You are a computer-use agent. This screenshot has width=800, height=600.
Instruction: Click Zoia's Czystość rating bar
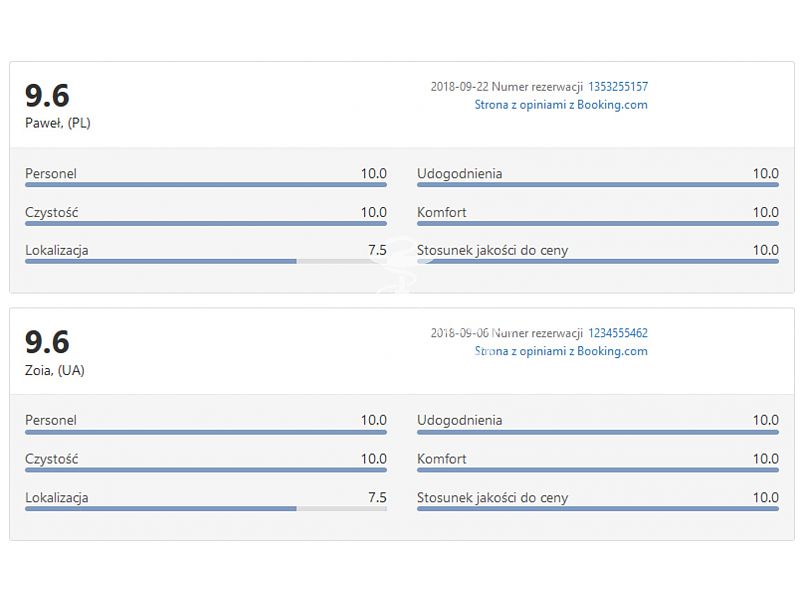pos(206,470)
